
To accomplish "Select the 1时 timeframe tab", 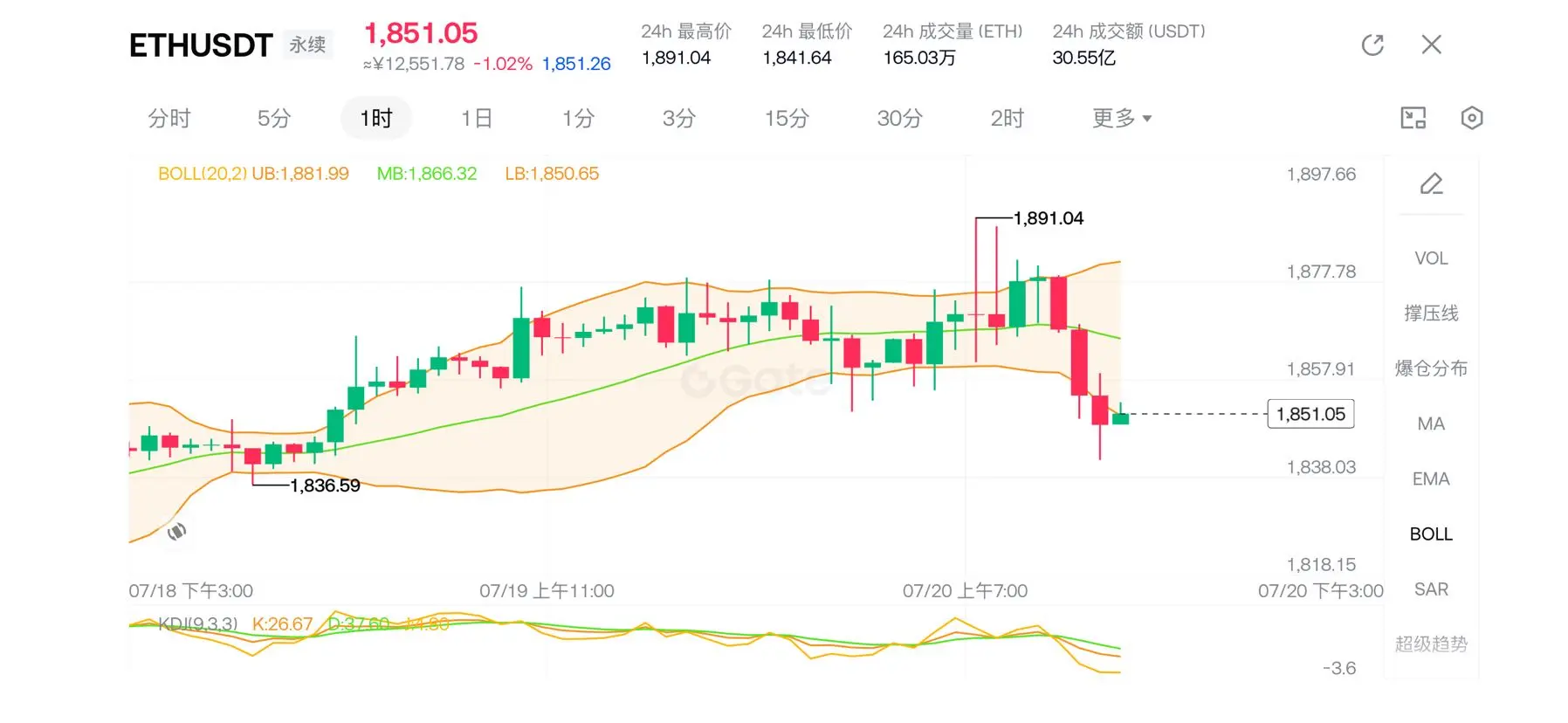I will click(376, 118).
